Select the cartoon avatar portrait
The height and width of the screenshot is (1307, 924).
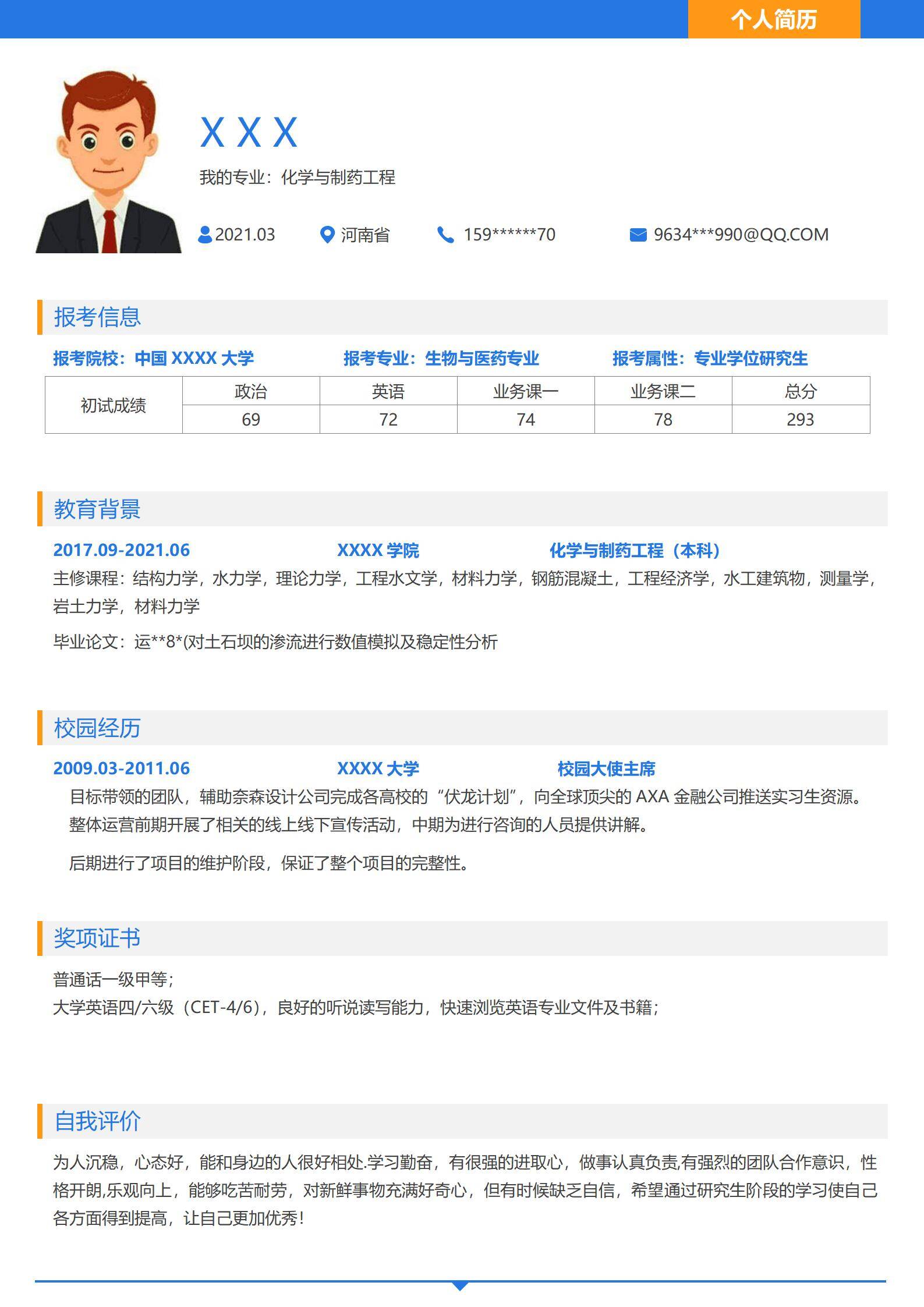(108, 163)
